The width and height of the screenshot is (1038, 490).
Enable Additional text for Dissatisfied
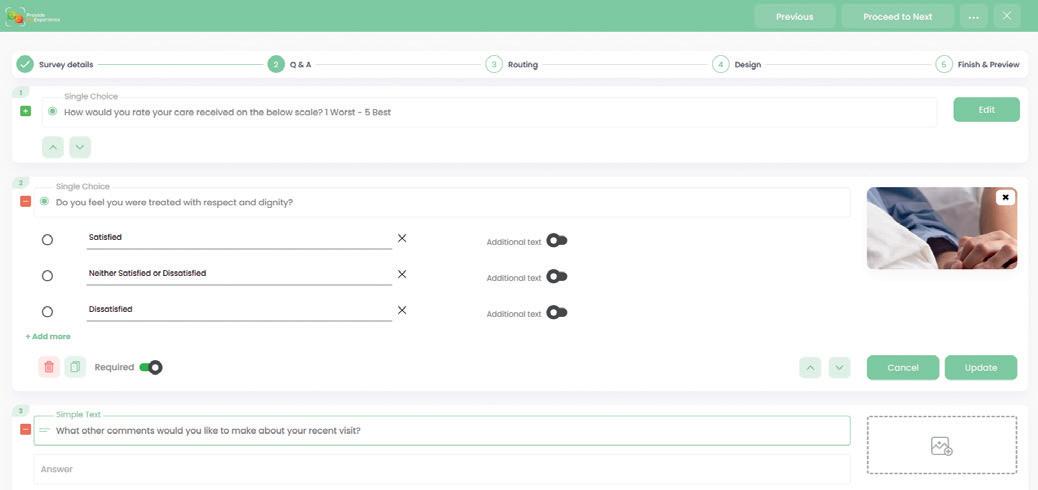[557, 313]
